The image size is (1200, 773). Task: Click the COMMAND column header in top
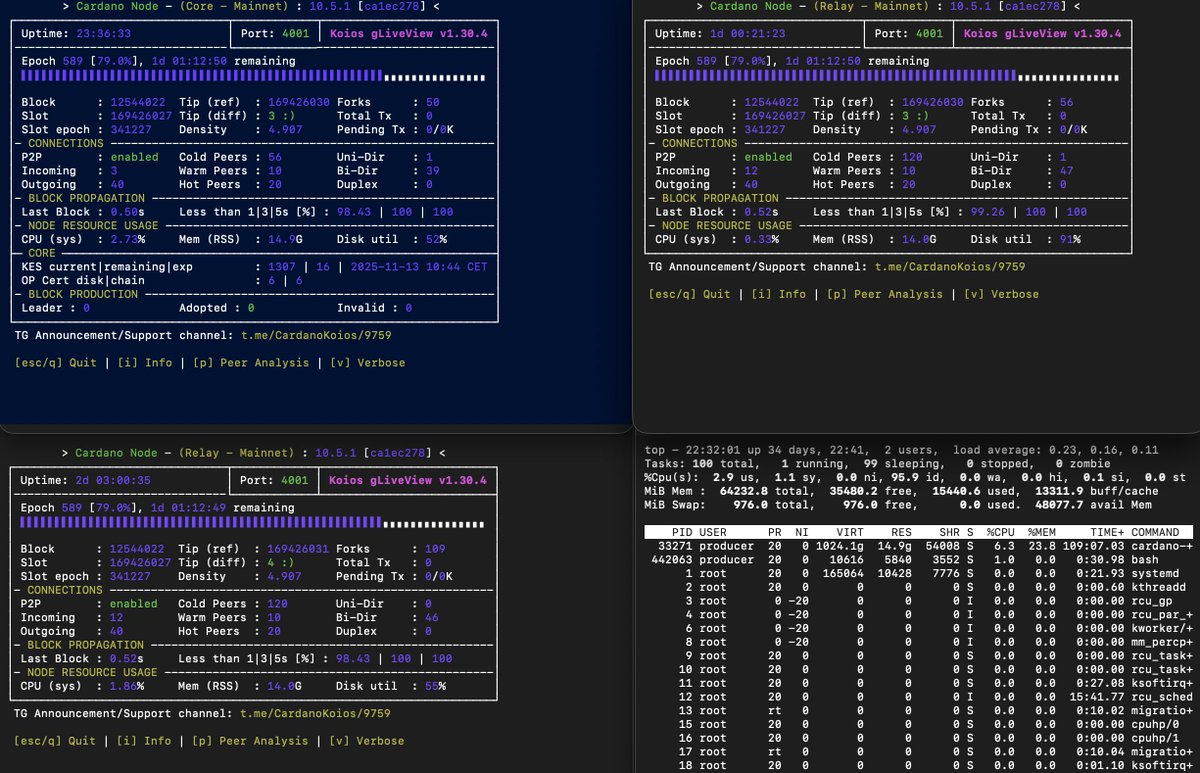(x=1155, y=533)
